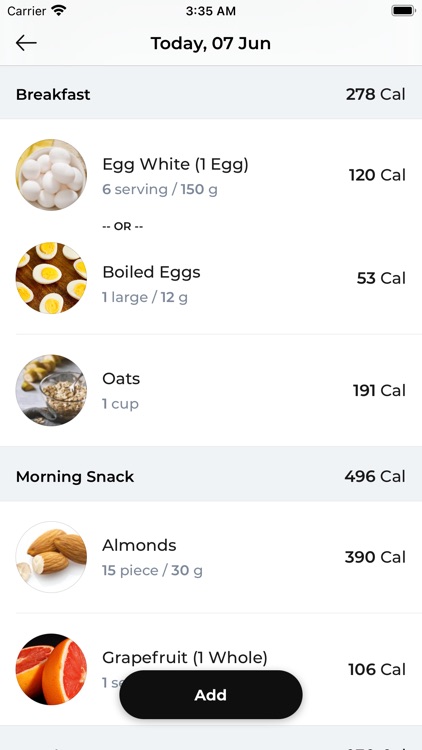422x750 pixels.
Task: Open the Almonds photo
Action: coord(51,557)
